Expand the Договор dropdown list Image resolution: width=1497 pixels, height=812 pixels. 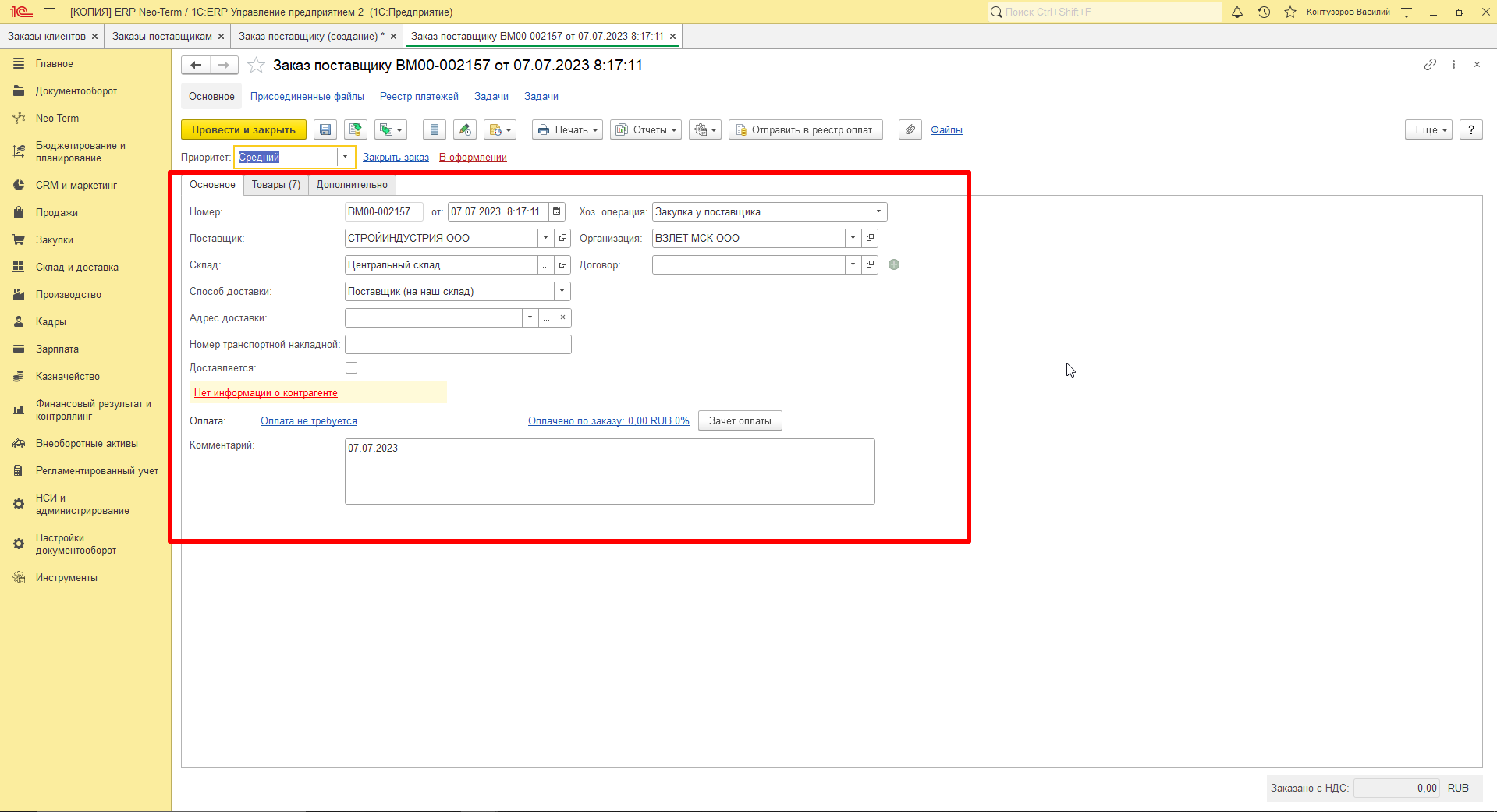[x=853, y=264]
